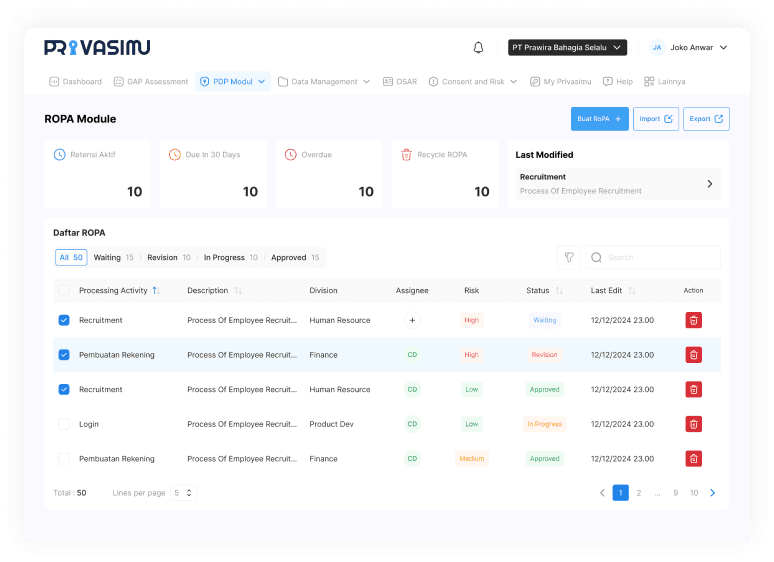
Task: Click the filter icon above the table
Action: [569, 257]
